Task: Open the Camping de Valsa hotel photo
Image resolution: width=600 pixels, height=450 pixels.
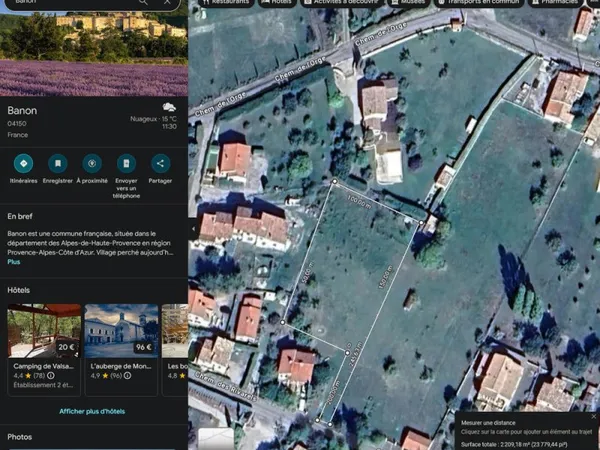Action: pos(44,331)
